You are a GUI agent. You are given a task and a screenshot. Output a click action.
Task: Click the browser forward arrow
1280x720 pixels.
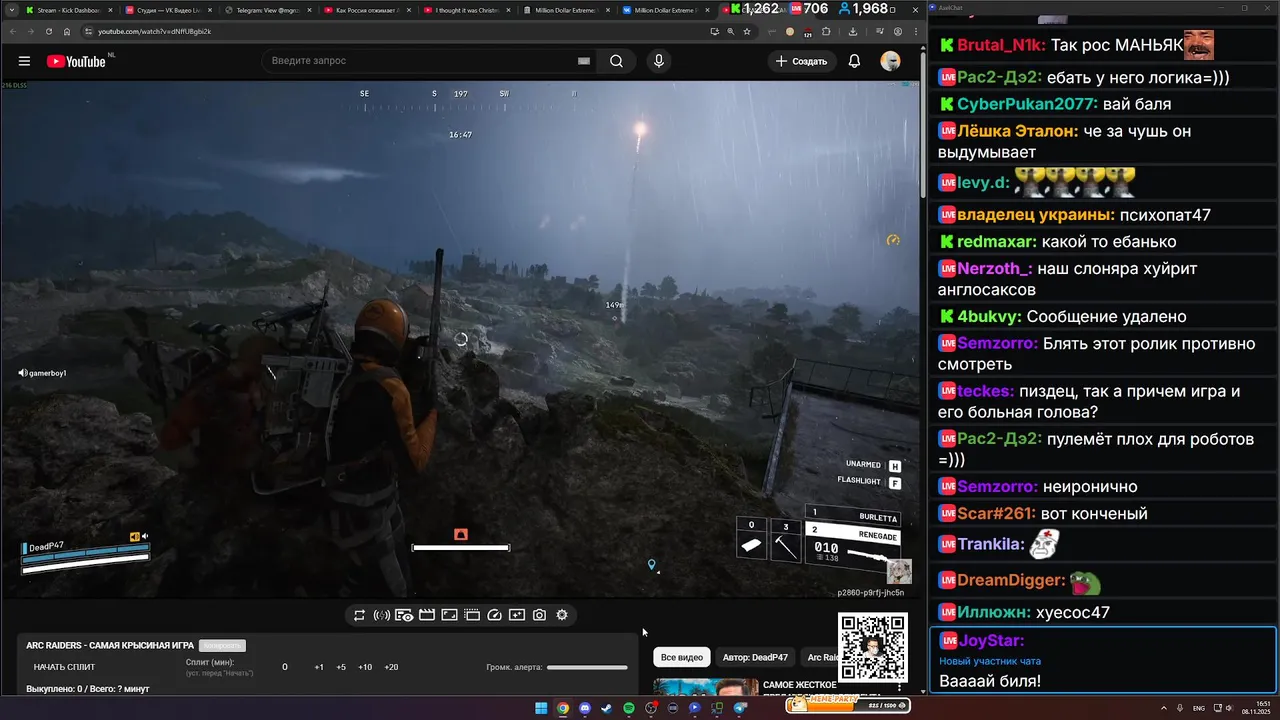(x=30, y=31)
